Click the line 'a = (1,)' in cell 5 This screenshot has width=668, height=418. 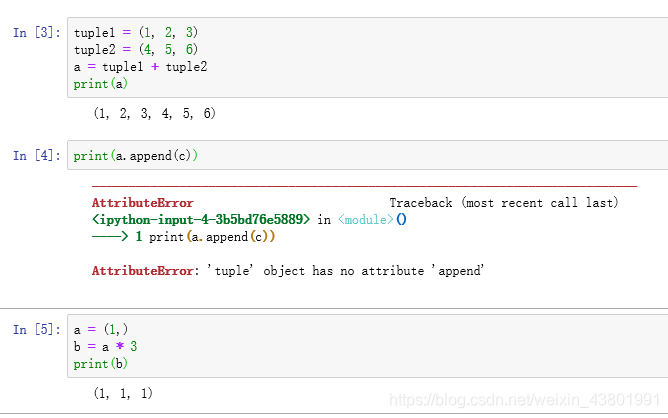[x=101, y=329]
